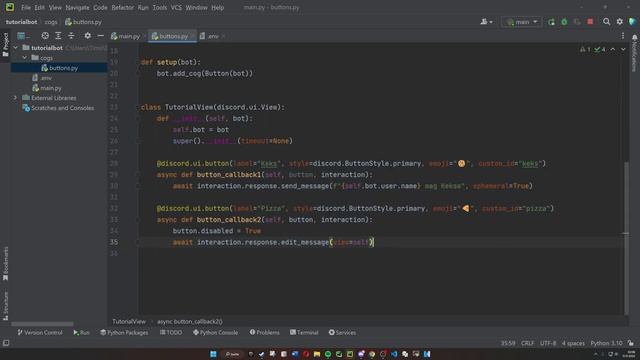This screenshot has height=360, width=640.
Task: Select main.py in project tree
Action: click(47, 88)
